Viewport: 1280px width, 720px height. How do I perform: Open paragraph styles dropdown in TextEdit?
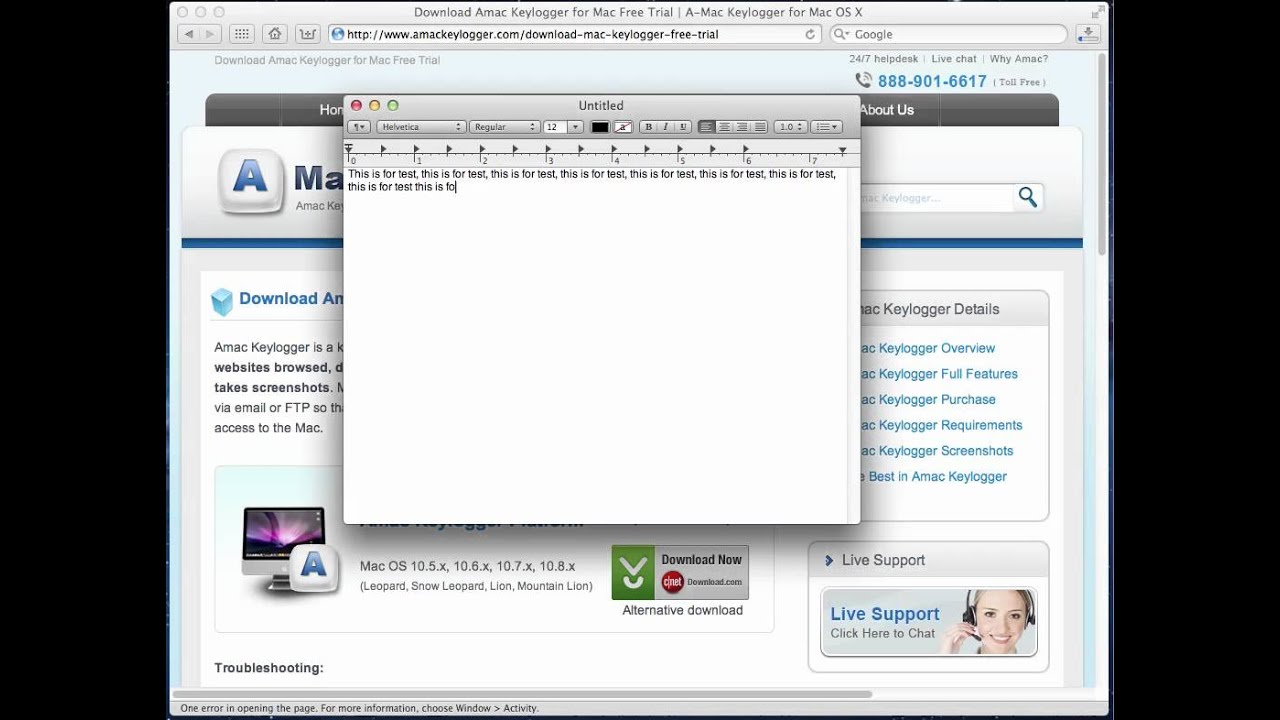coord(359,127)
